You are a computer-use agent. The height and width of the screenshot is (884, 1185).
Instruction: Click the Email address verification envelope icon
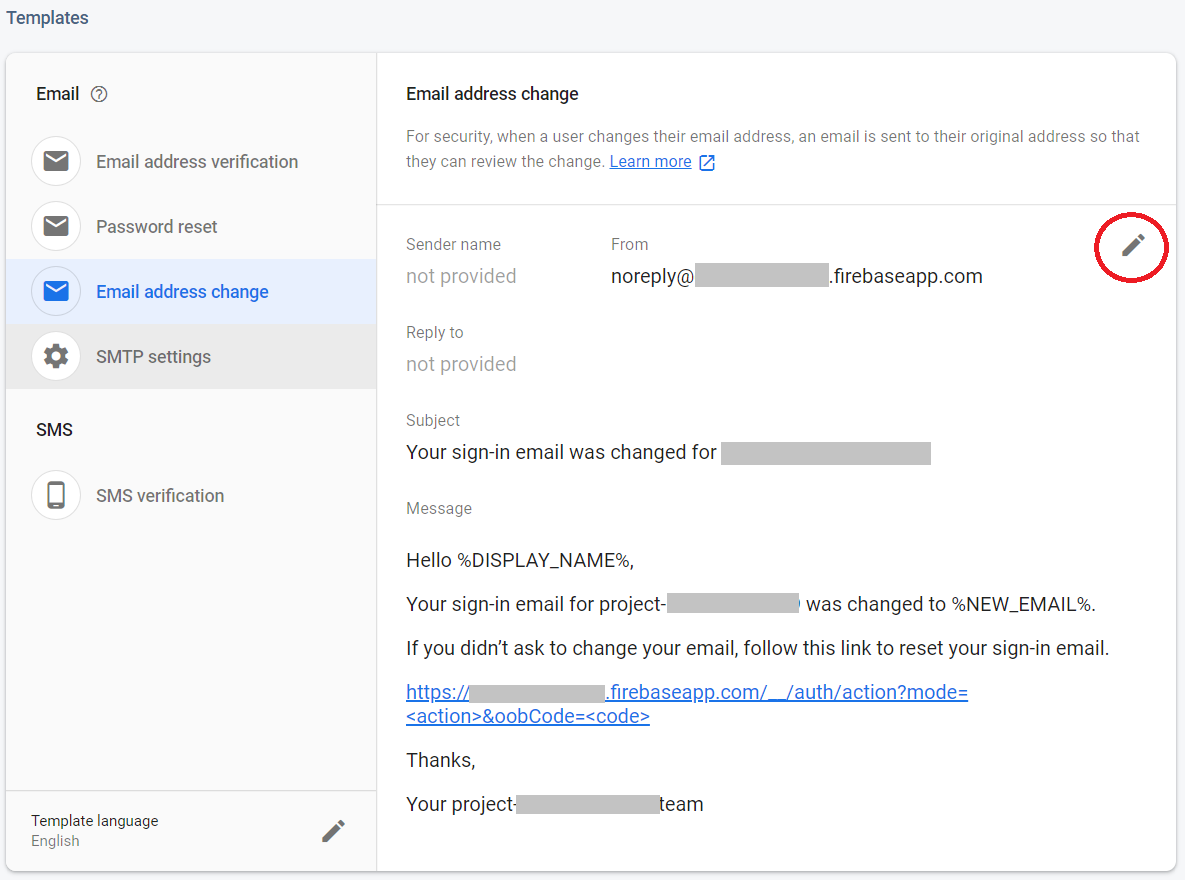[x=56, y=161]
